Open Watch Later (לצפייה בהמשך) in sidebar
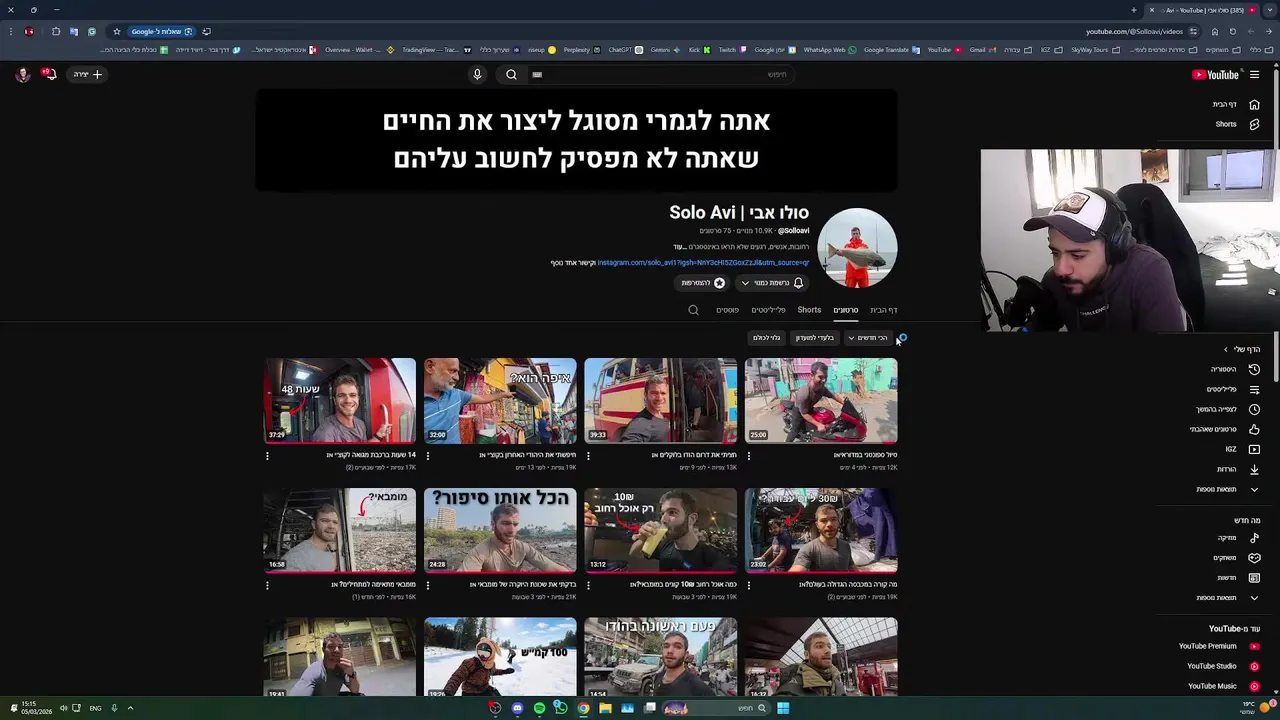Screen dimensions: 1280x720 point(1228,409)
